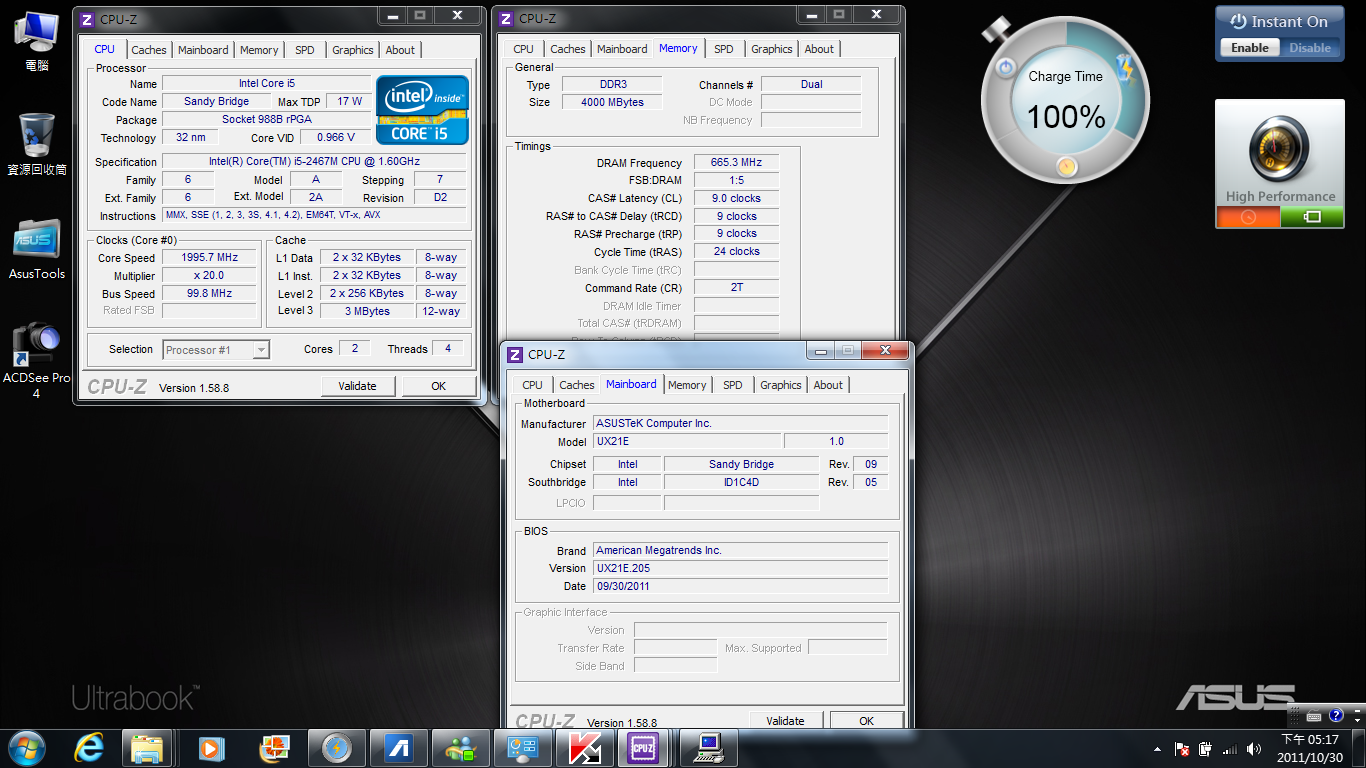The image size is (1366, 768).
Task: Switch to CPU tab in the Mainboard window
Action: (x=533, y=385)
